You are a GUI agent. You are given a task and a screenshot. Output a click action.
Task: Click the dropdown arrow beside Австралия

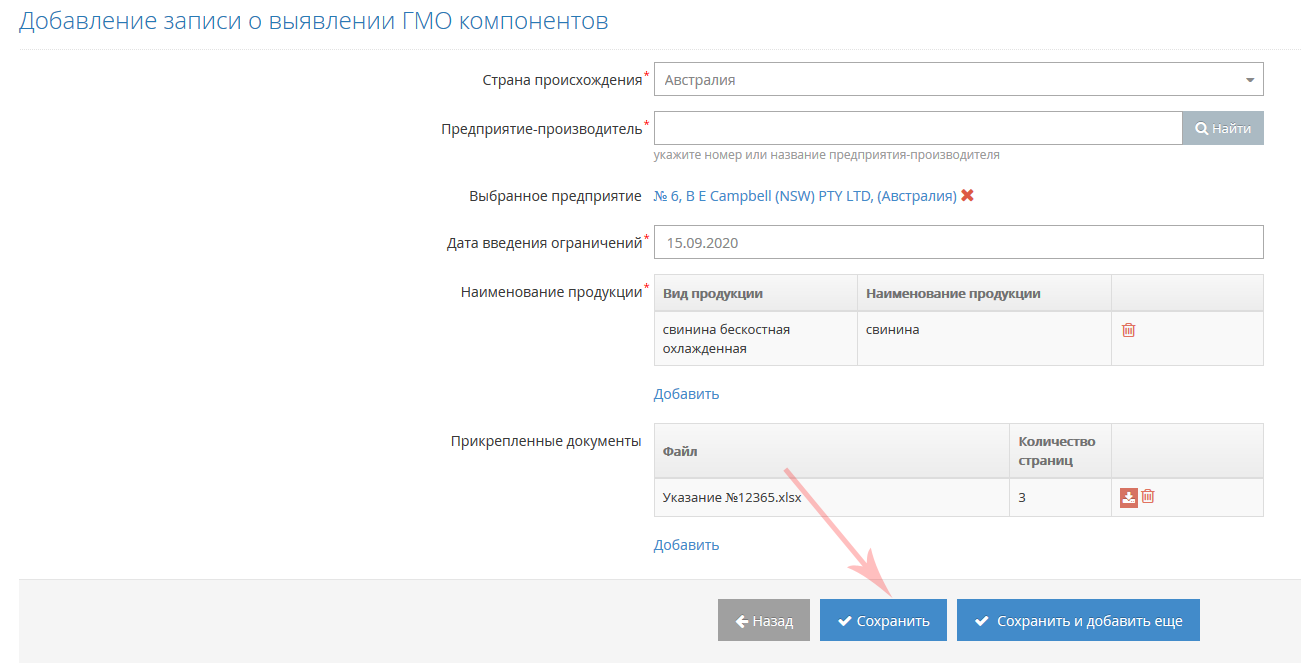tap(1249, 80)
